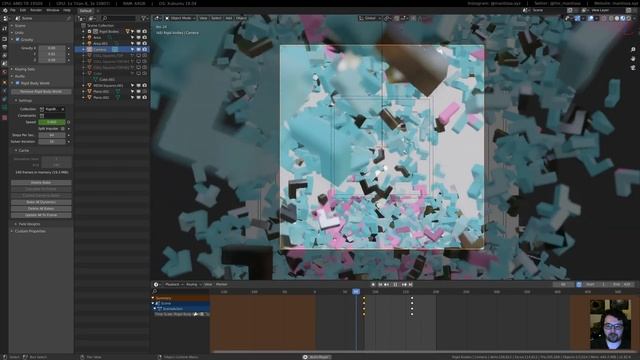Select the Camera row in outliner
The width and height of the screenshot is (640, 360).
pyautogui.click(x=112, y=49)
